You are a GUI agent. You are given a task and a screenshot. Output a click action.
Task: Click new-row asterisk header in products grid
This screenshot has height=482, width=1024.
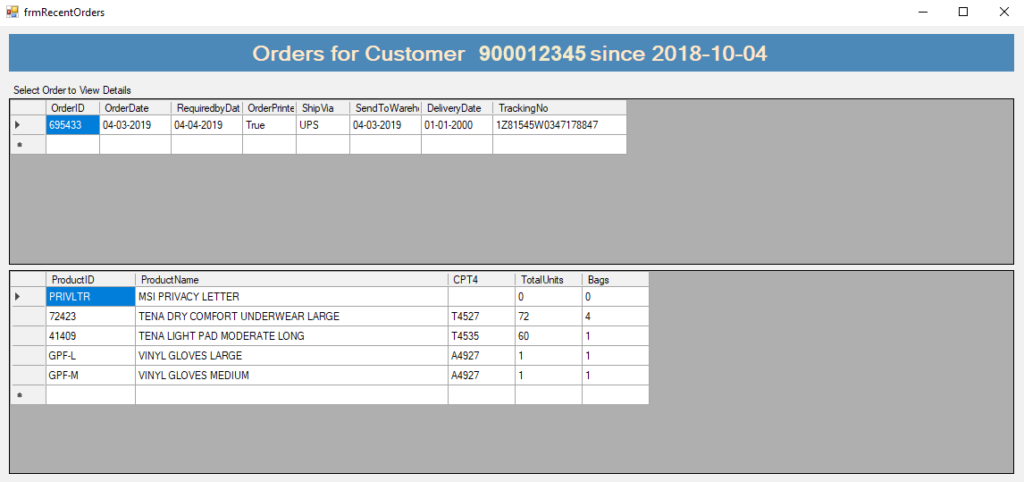point(27,395)
